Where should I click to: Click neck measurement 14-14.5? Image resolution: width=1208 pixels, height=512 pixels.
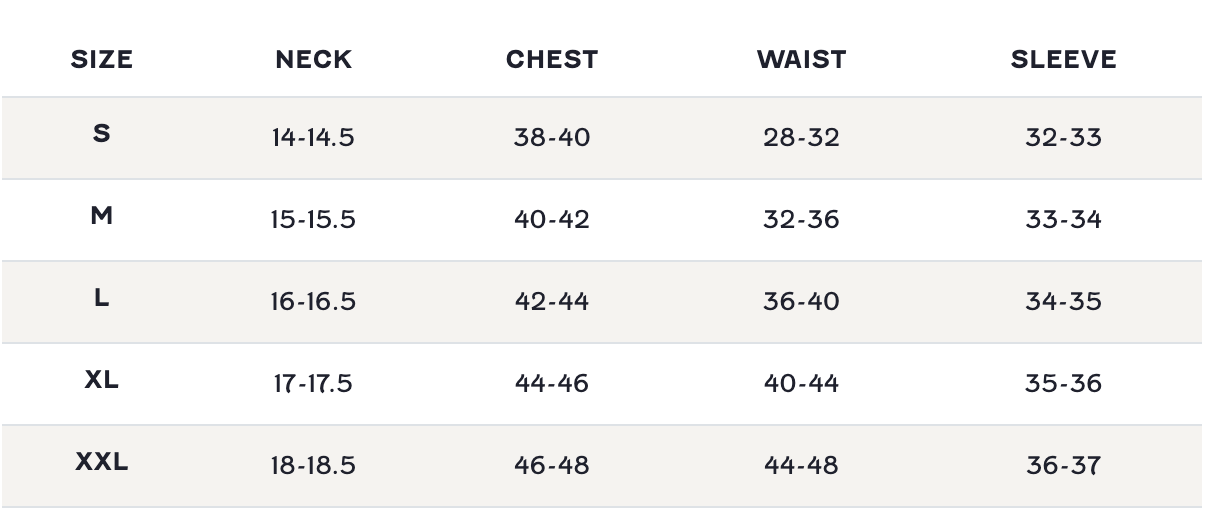(x=313, y=138)
